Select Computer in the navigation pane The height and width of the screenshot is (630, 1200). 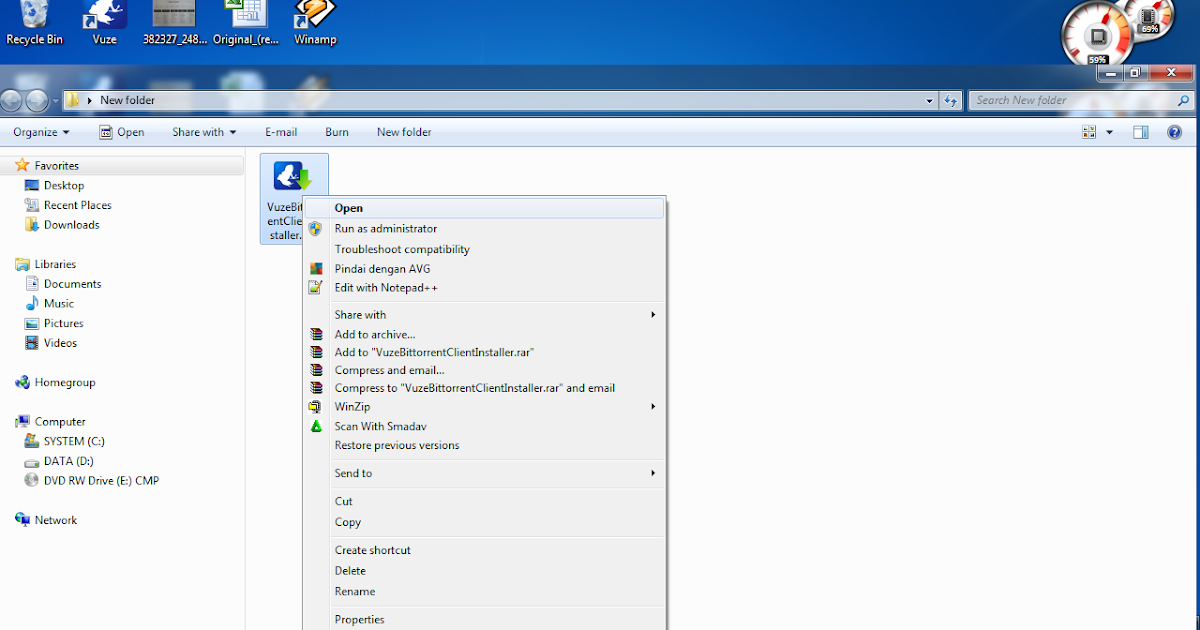click(x=60, y=421)
